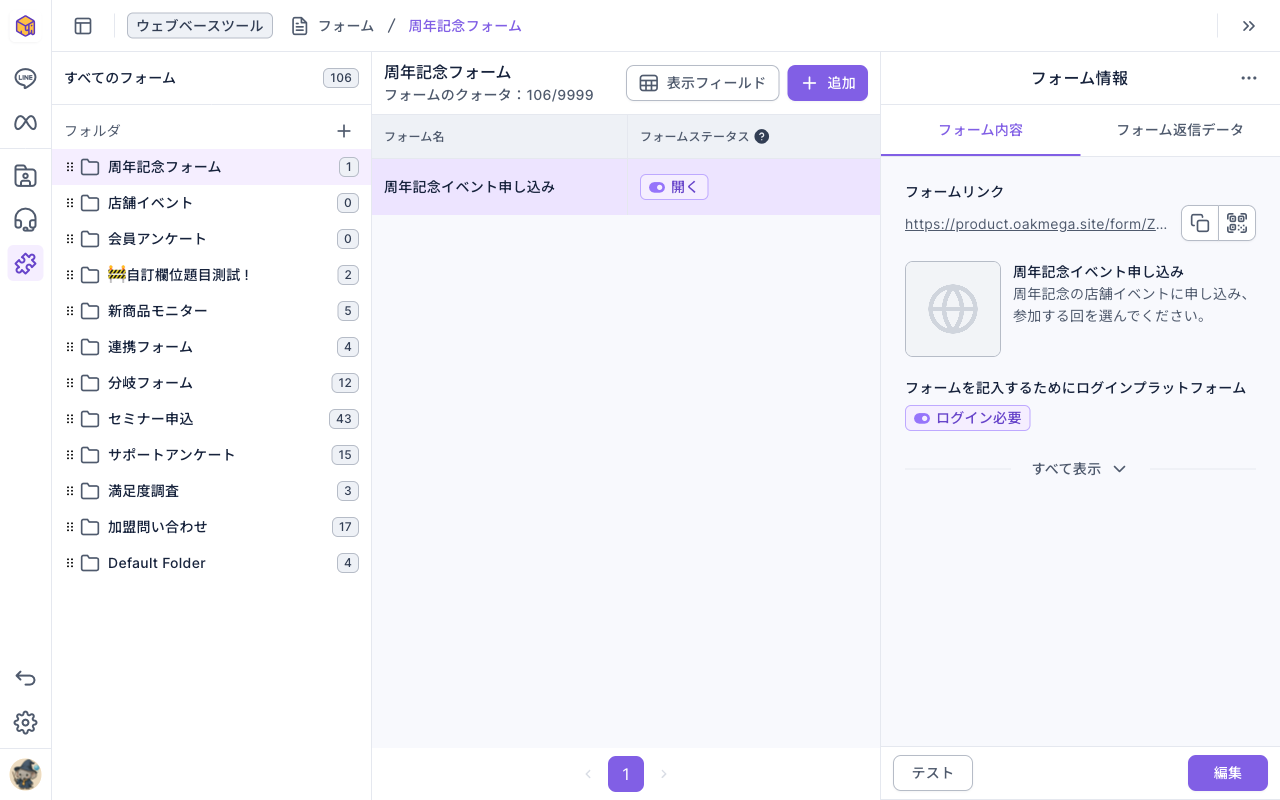The height and width of the screenshot is (800, 1280).
Task: Toggle the sidebar panel layout icon
Action: click(83, 26)
